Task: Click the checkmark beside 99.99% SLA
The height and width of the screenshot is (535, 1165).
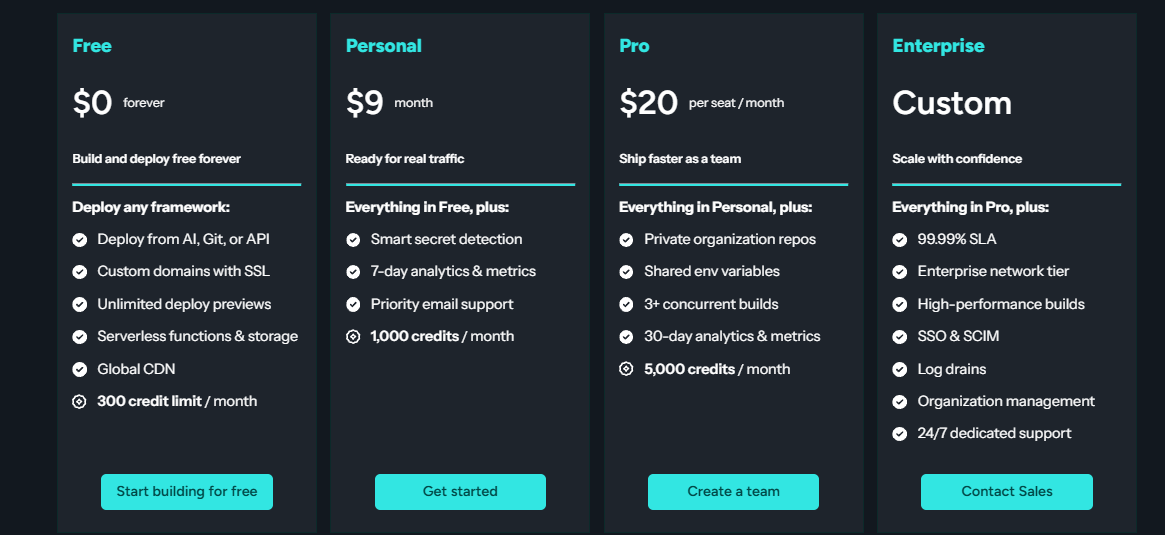Action: (899, 240)
